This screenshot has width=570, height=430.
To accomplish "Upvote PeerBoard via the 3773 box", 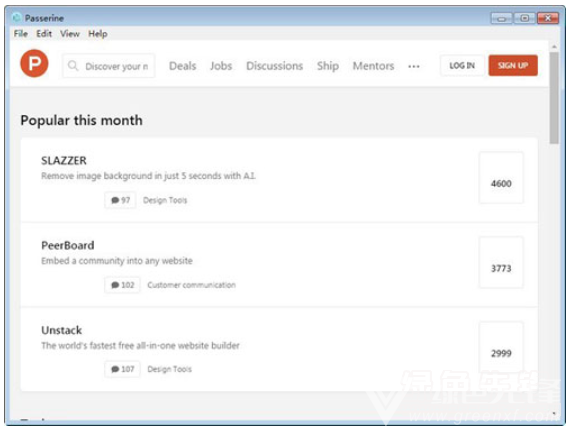I will (501, 262).
